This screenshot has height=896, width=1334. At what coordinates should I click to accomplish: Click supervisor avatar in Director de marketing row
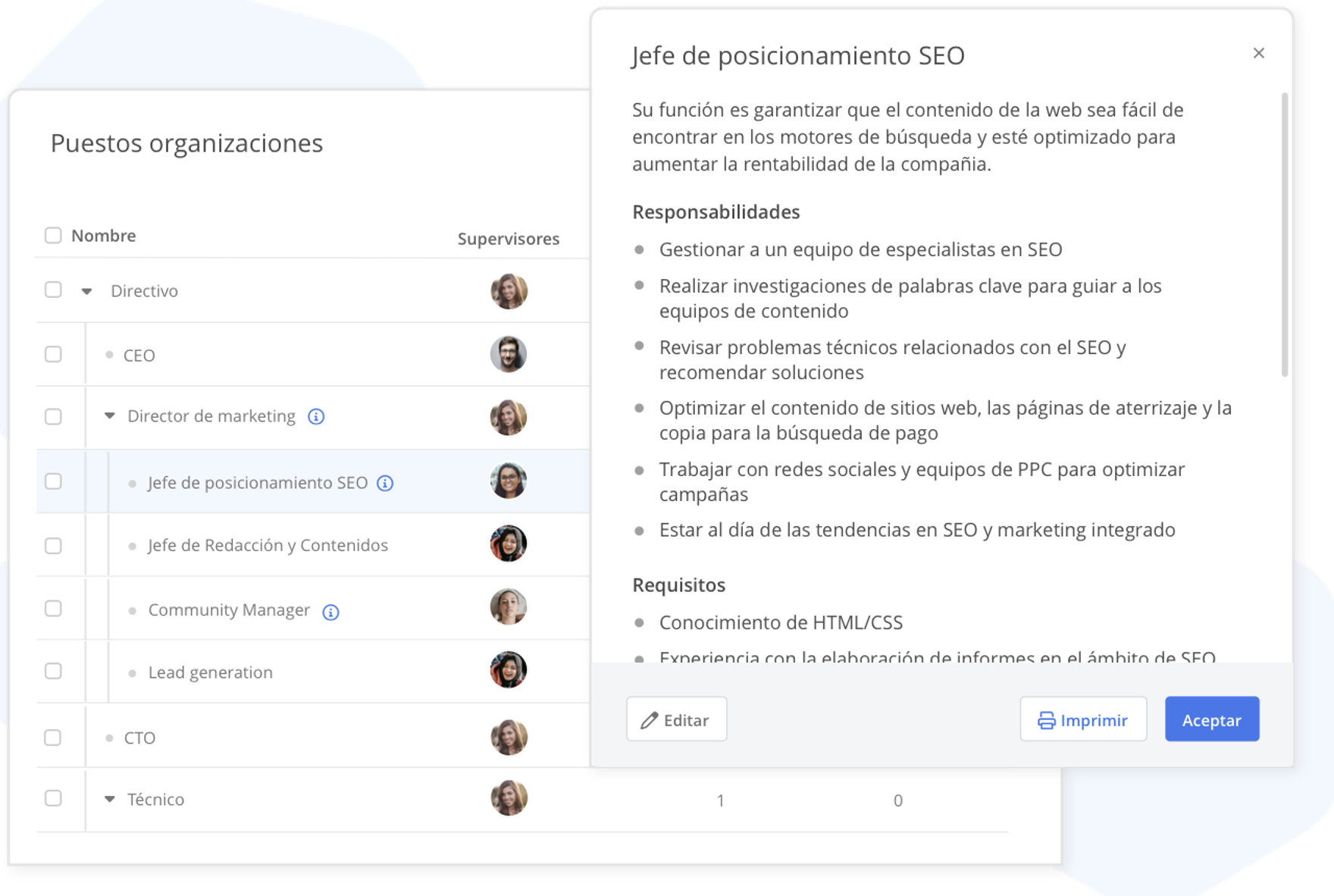509,417
